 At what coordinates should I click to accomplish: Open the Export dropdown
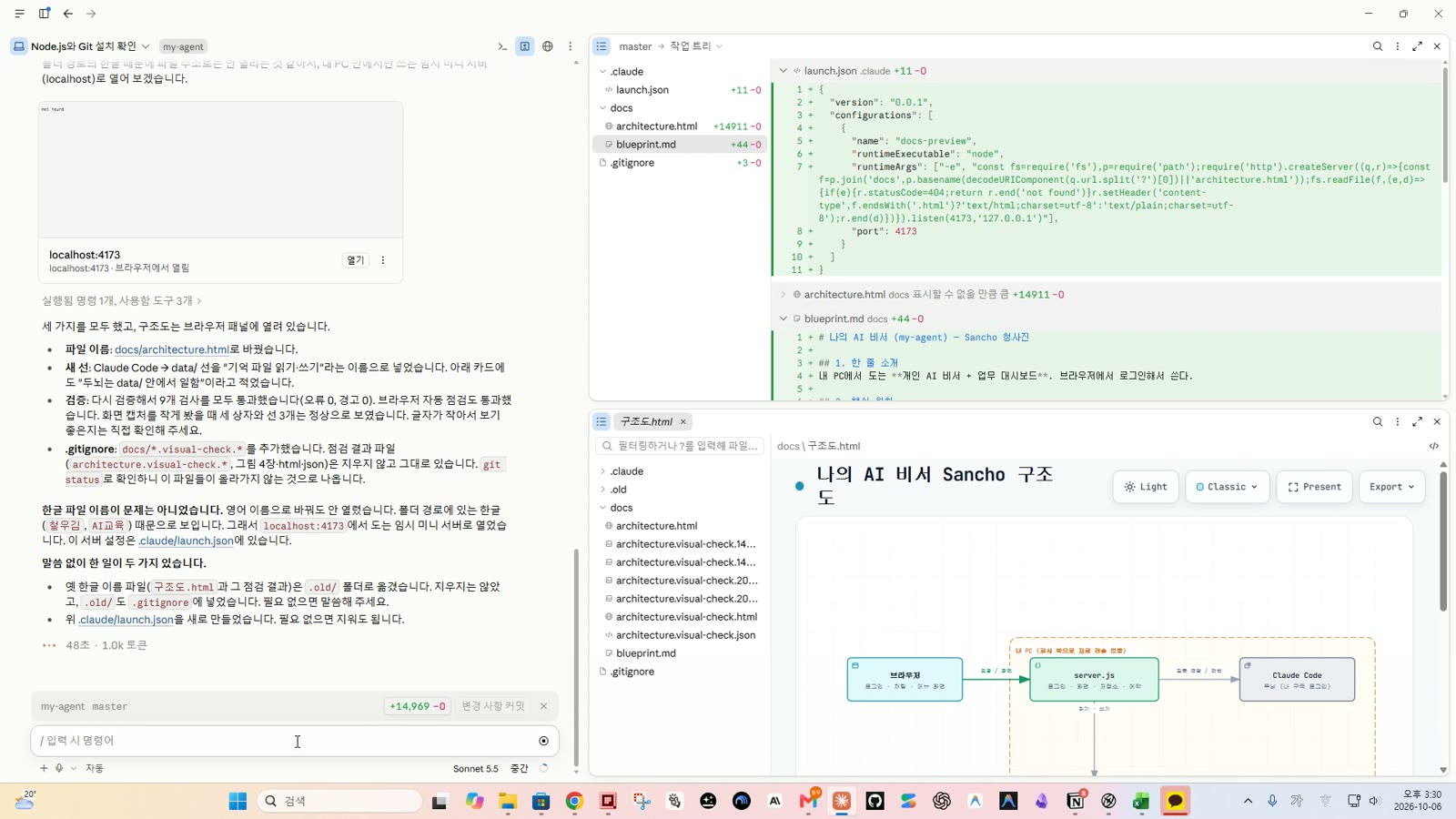(1391, 487)
